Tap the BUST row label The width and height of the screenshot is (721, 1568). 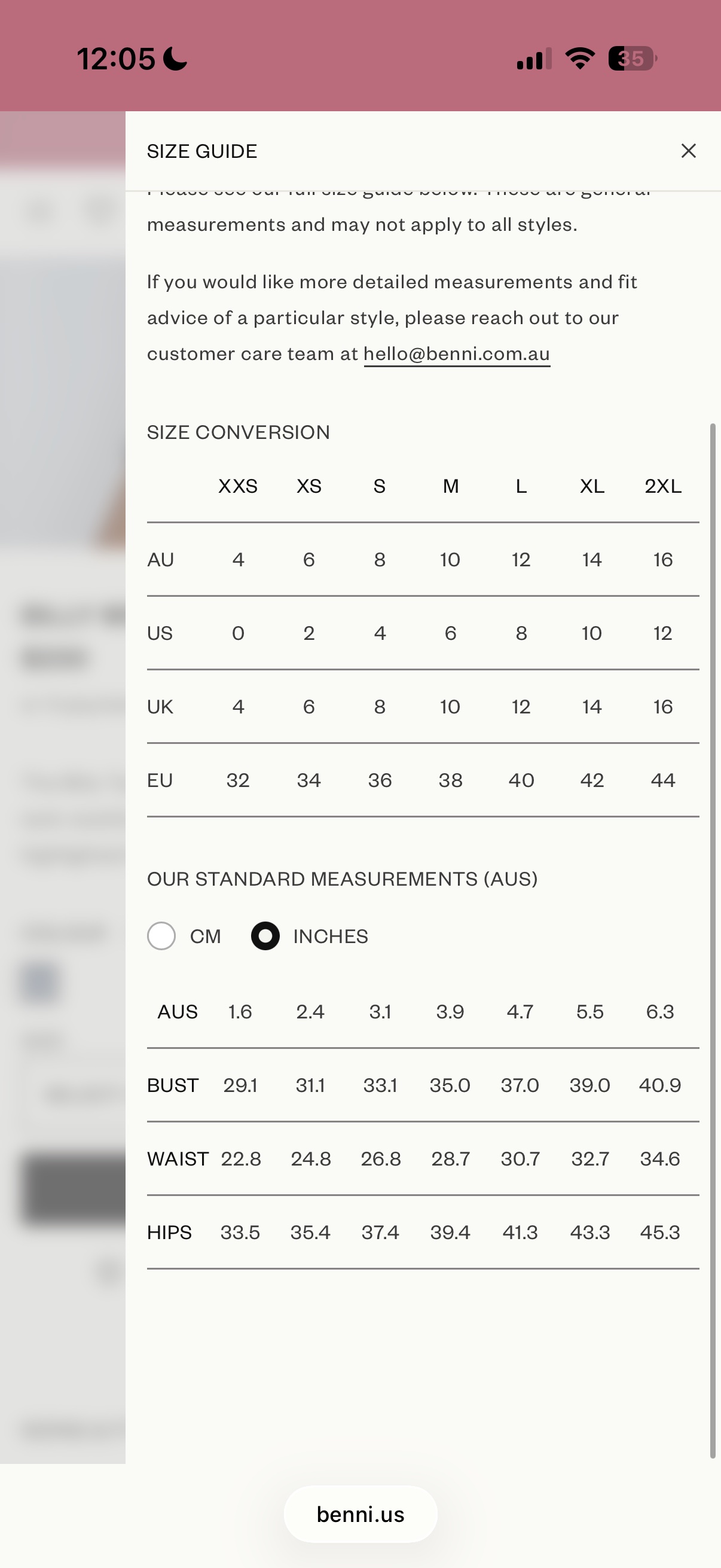[x=173, y=1085]
